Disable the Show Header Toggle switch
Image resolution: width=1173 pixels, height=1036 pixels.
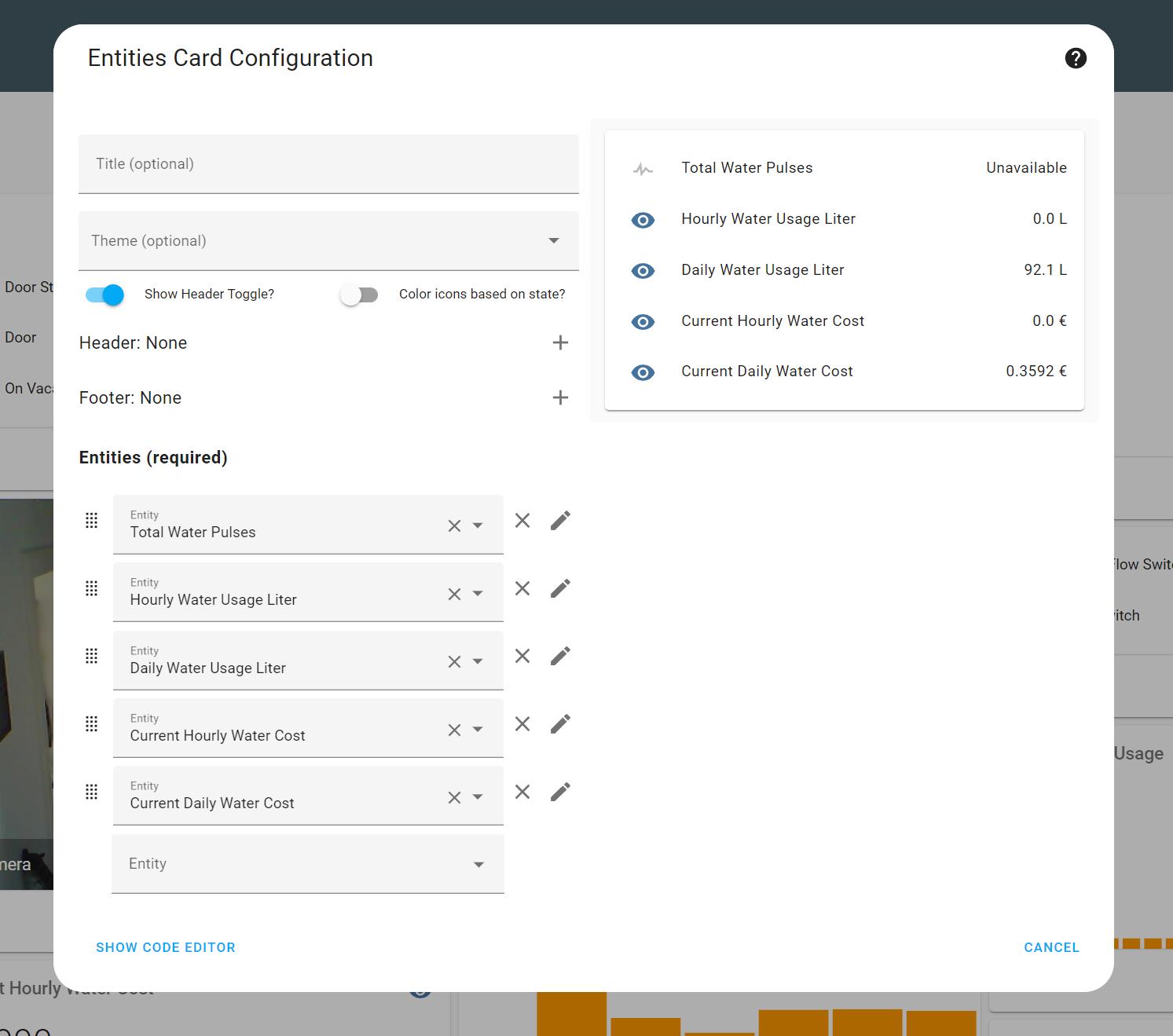105,295
